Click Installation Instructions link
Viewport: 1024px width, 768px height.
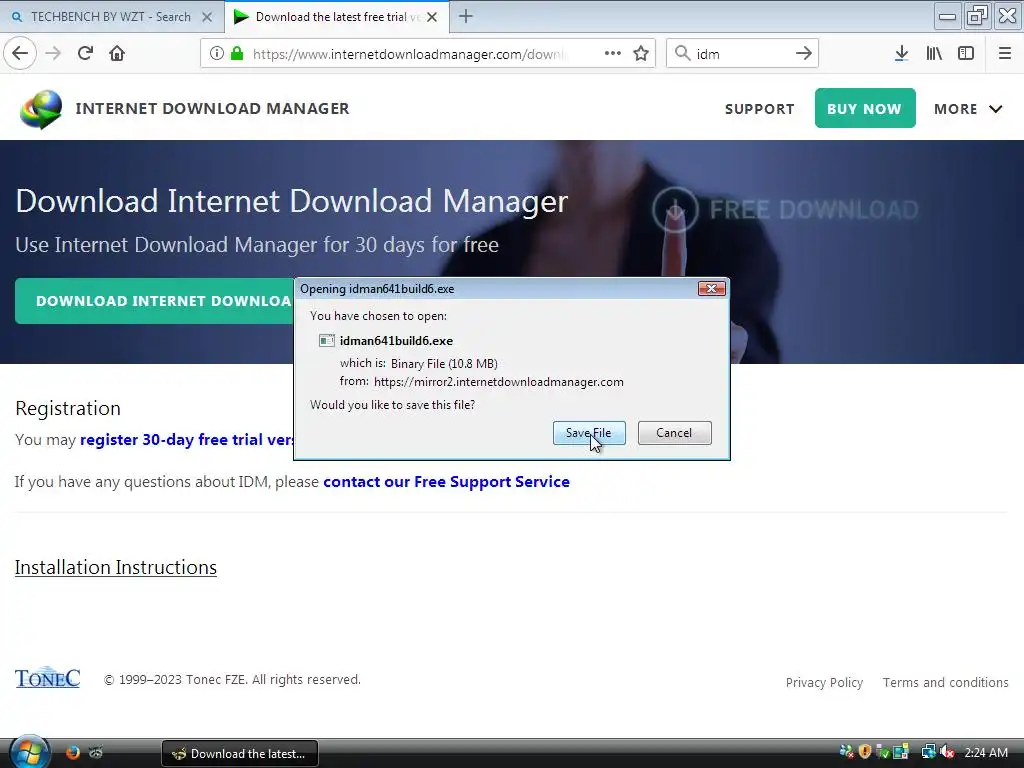tap(116, 568)
